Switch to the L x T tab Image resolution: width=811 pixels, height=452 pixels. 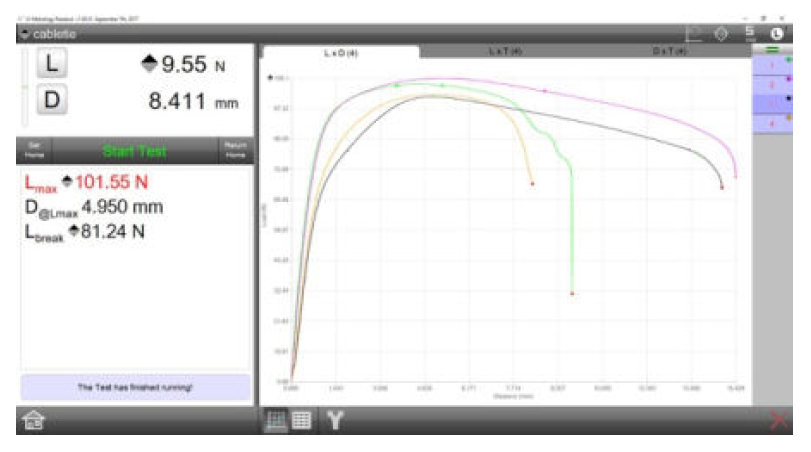tap(506, 51)
